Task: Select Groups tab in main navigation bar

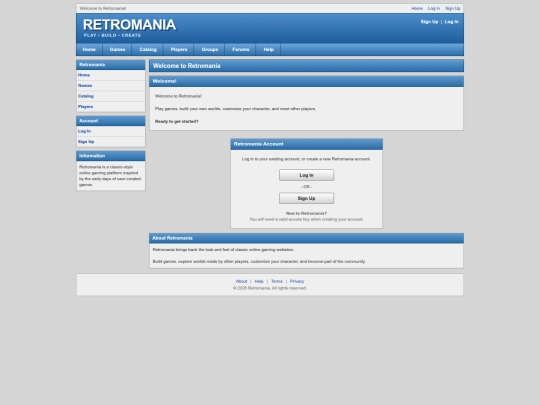Action: (210, 49)
